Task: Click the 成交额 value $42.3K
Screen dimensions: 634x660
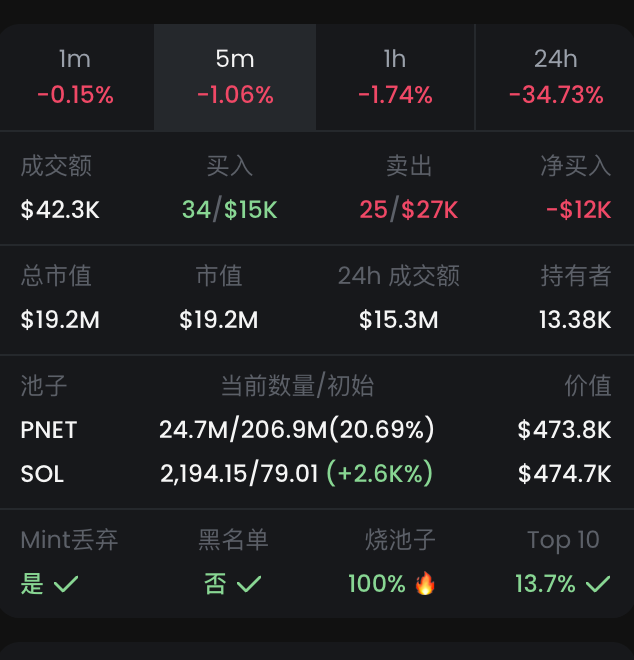Action: tap(60, 210)
